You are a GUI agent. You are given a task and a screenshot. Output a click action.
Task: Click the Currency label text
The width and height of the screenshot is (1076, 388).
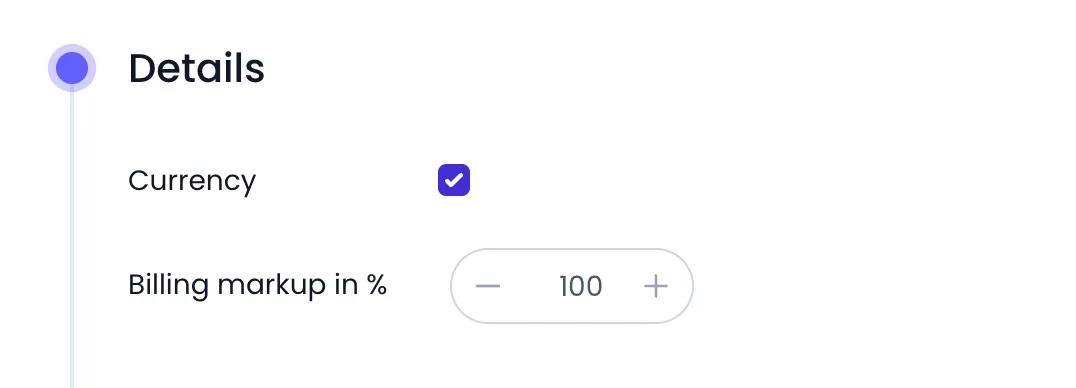pyautogui.click(x=192, y=181)
